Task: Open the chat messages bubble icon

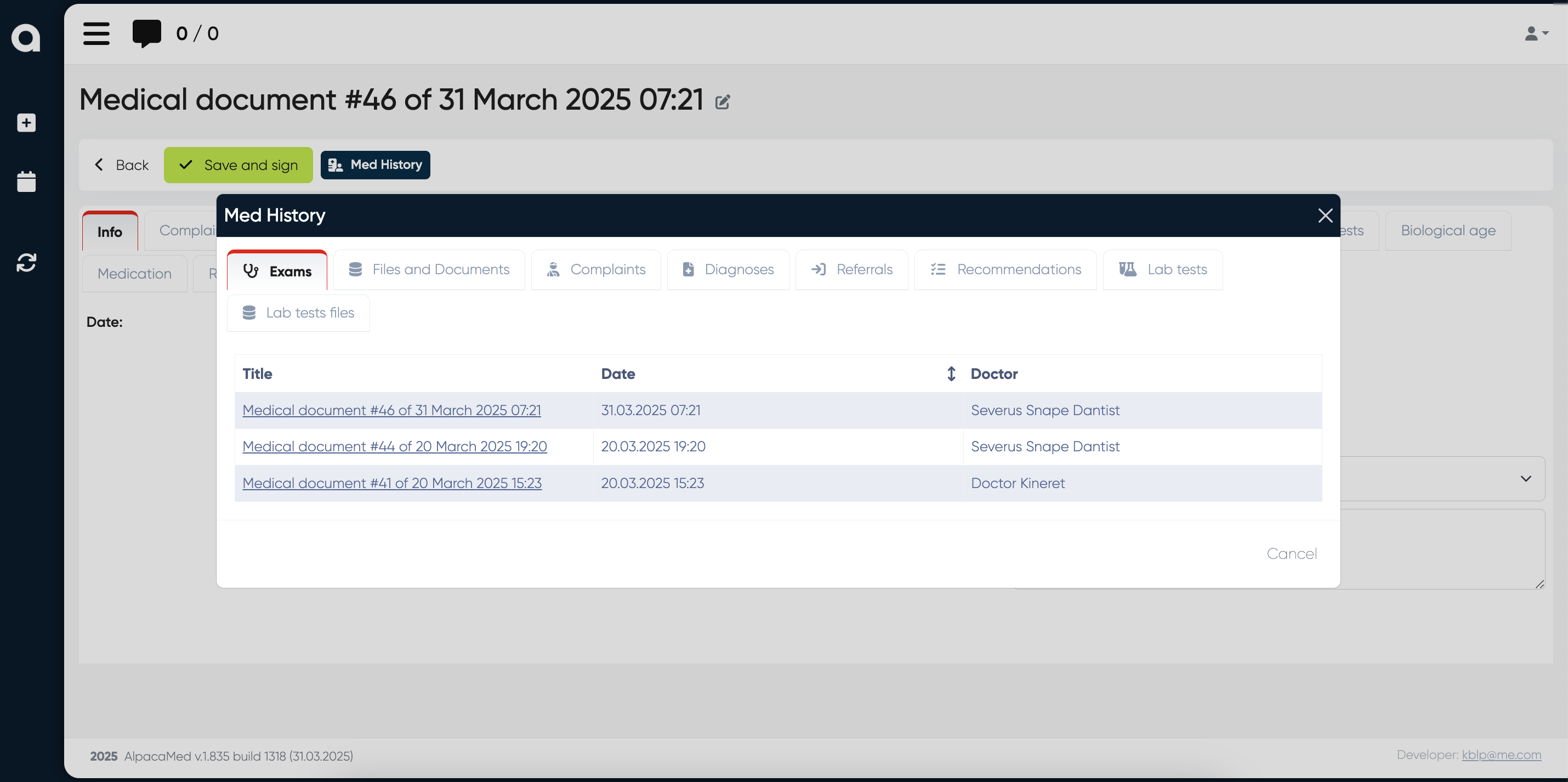Action: click(147, 33)
